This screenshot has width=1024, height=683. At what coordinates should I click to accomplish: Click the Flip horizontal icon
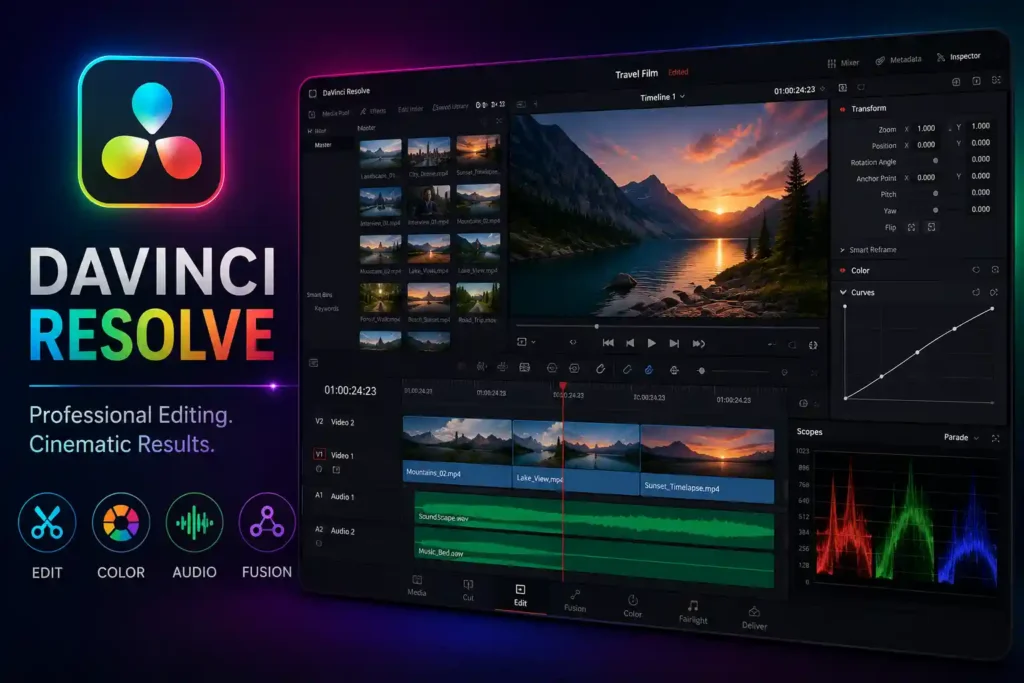[x=912, y=227]
